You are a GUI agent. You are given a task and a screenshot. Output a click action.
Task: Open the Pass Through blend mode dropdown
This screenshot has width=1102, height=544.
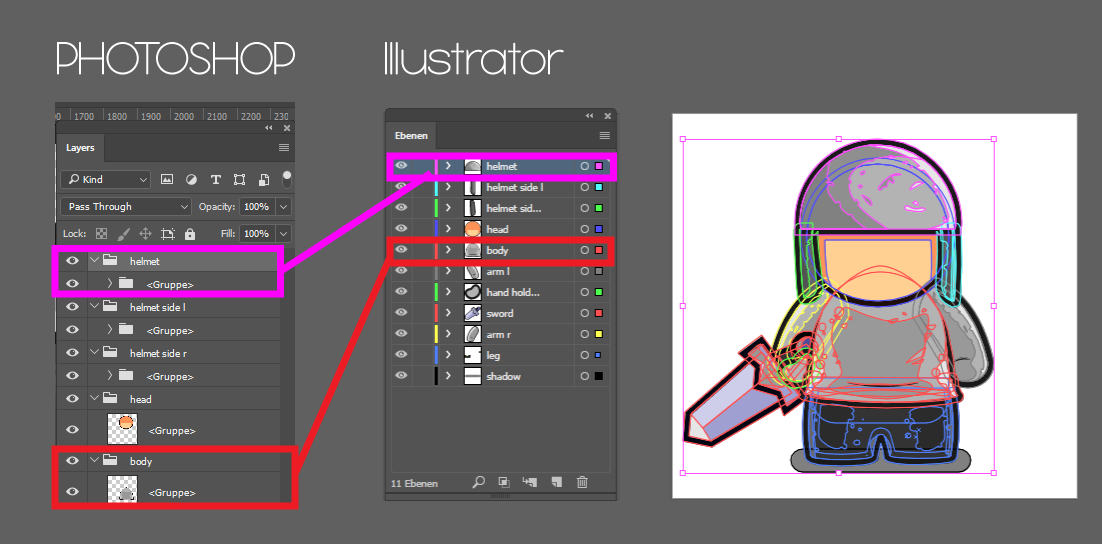pos(126,207)
